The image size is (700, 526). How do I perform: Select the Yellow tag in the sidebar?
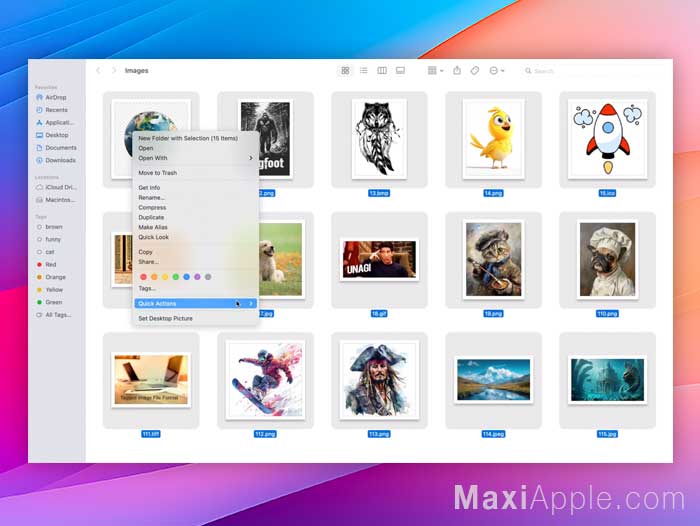(x=50, y=289)
